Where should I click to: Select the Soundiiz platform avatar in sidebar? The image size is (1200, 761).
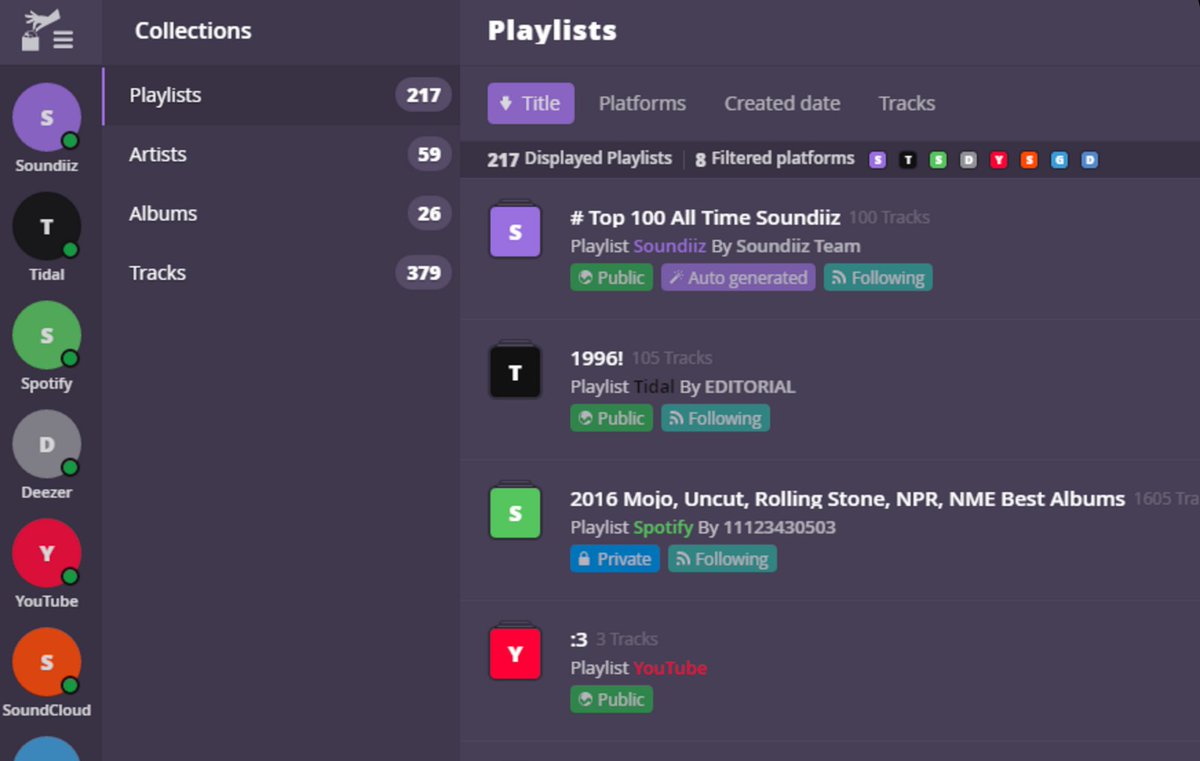(46, 118)
